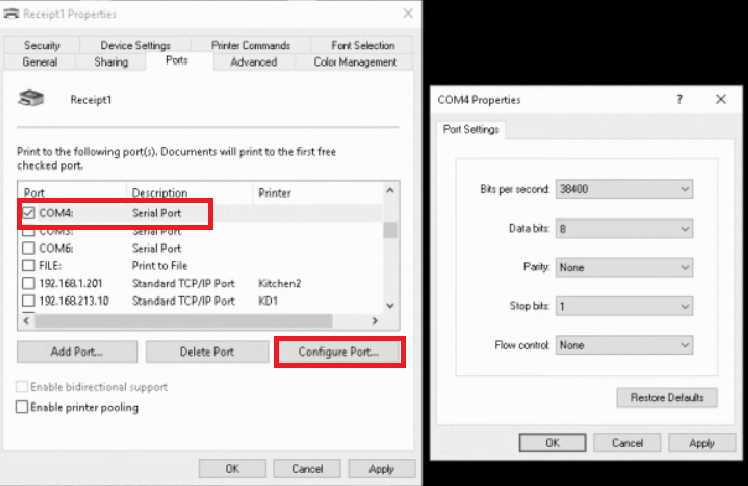Click the title bar printer icon of Receipt1 Properties
748x486 pixels.
pos(11,13)
